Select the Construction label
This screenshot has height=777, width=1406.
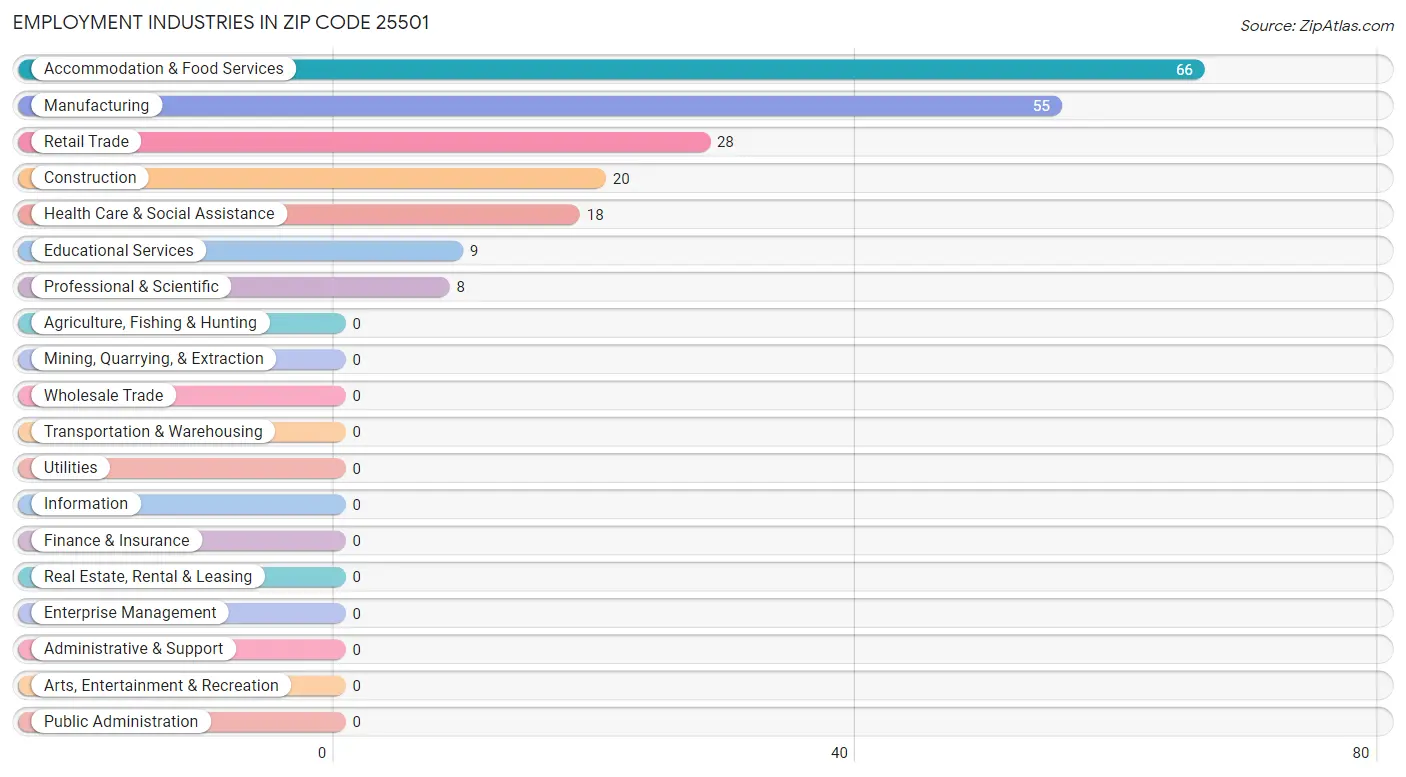pos(90,177)
